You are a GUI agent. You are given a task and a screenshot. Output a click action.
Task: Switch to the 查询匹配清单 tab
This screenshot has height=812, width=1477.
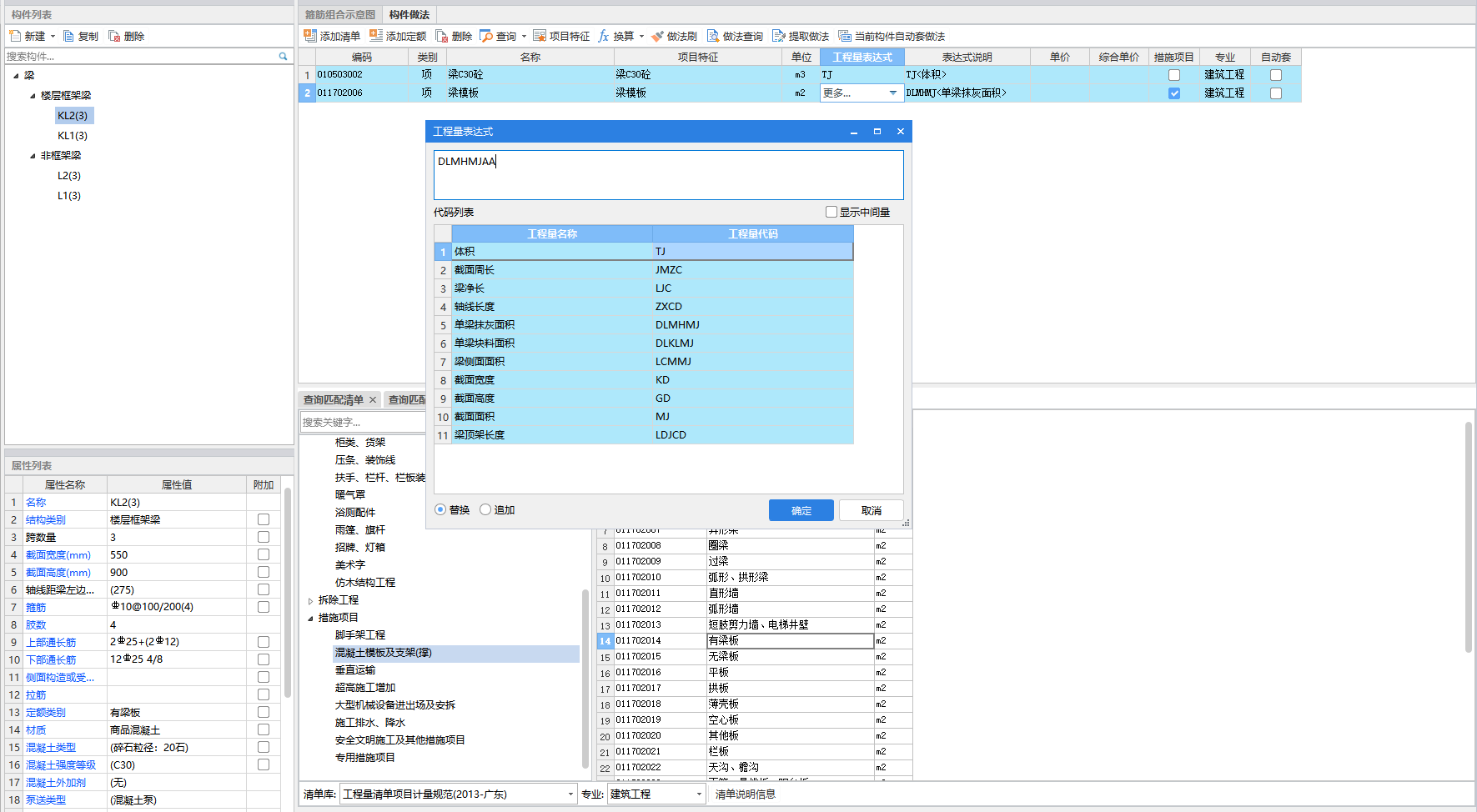click(x=334, y=400)
